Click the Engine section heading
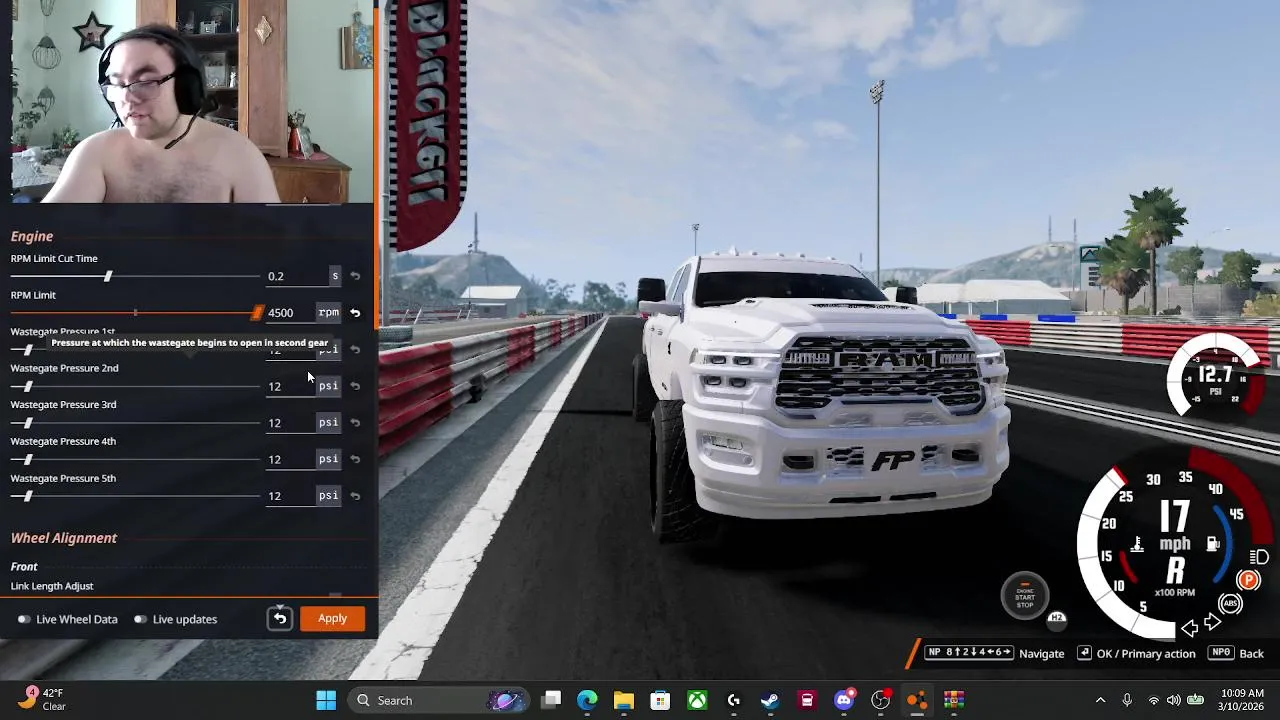Screen dimensions: 1280x720 (32, 236)
